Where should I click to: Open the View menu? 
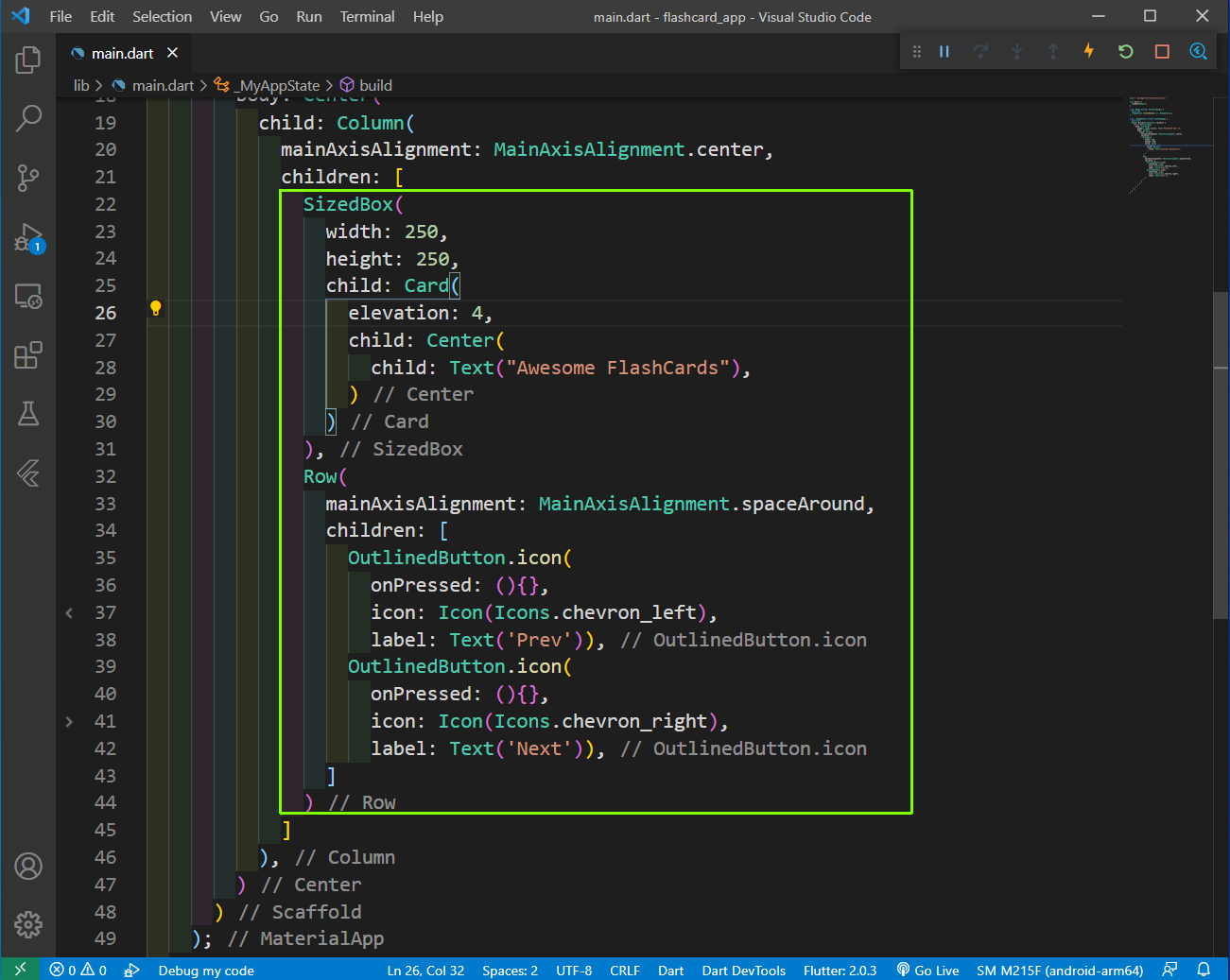225,16
